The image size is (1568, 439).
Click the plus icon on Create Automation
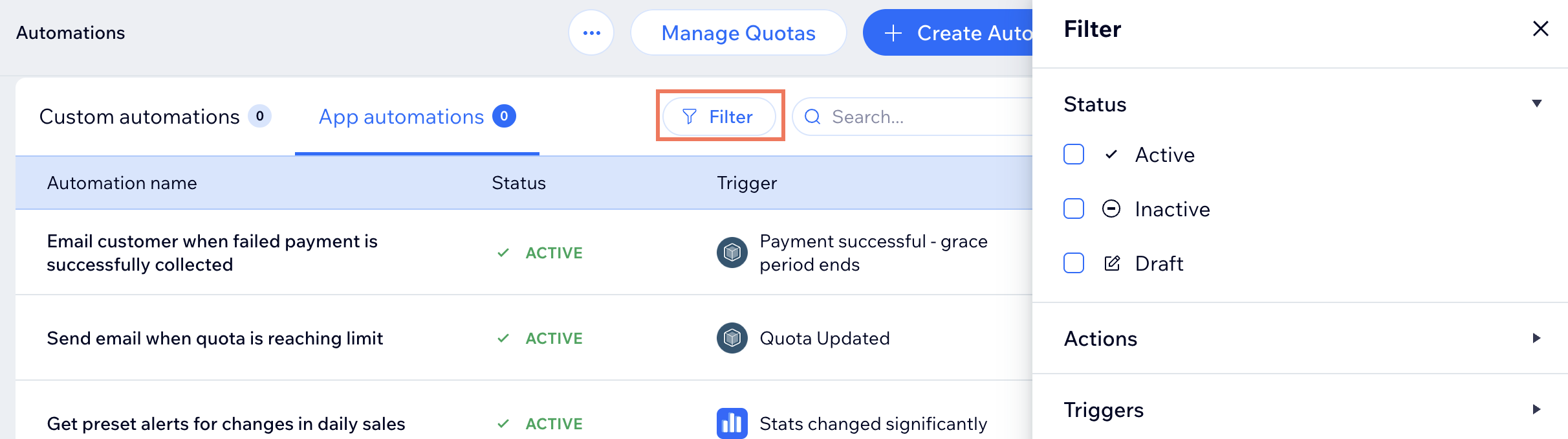point(893,33)
